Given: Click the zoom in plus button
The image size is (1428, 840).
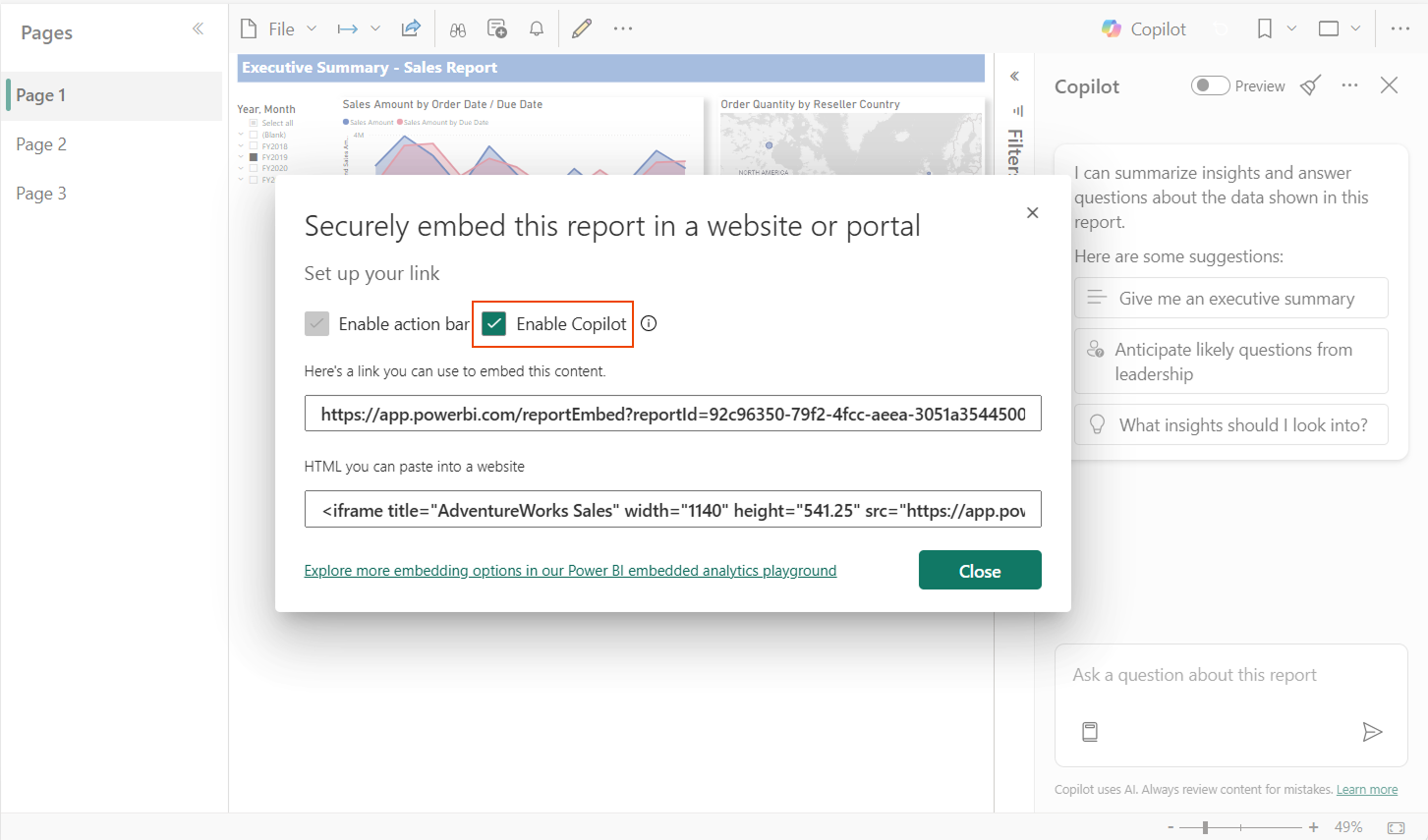Looking at the screenshot, I should [1313, 827].
